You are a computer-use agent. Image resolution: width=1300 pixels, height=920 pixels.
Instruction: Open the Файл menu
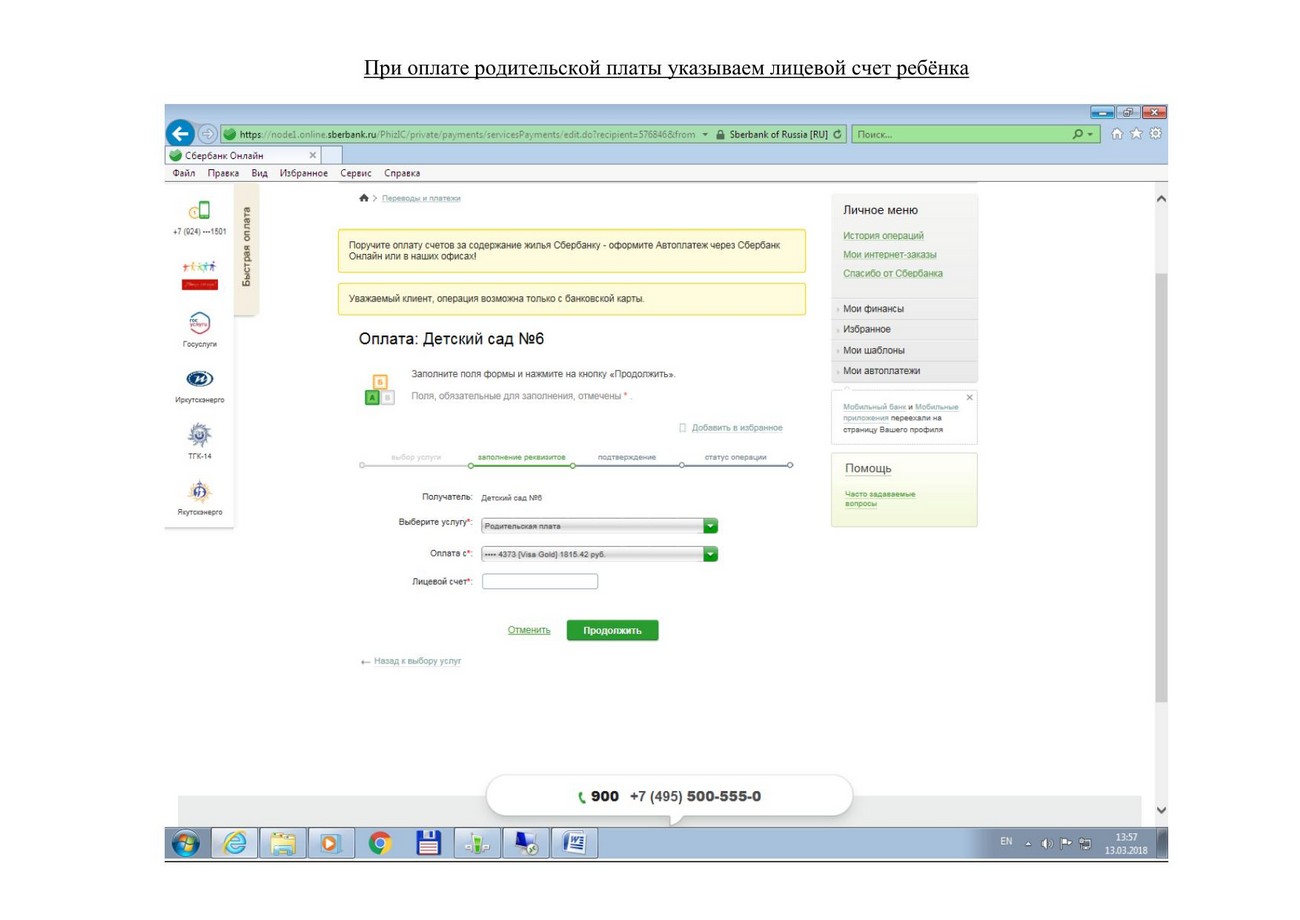[x=184, y=173]
